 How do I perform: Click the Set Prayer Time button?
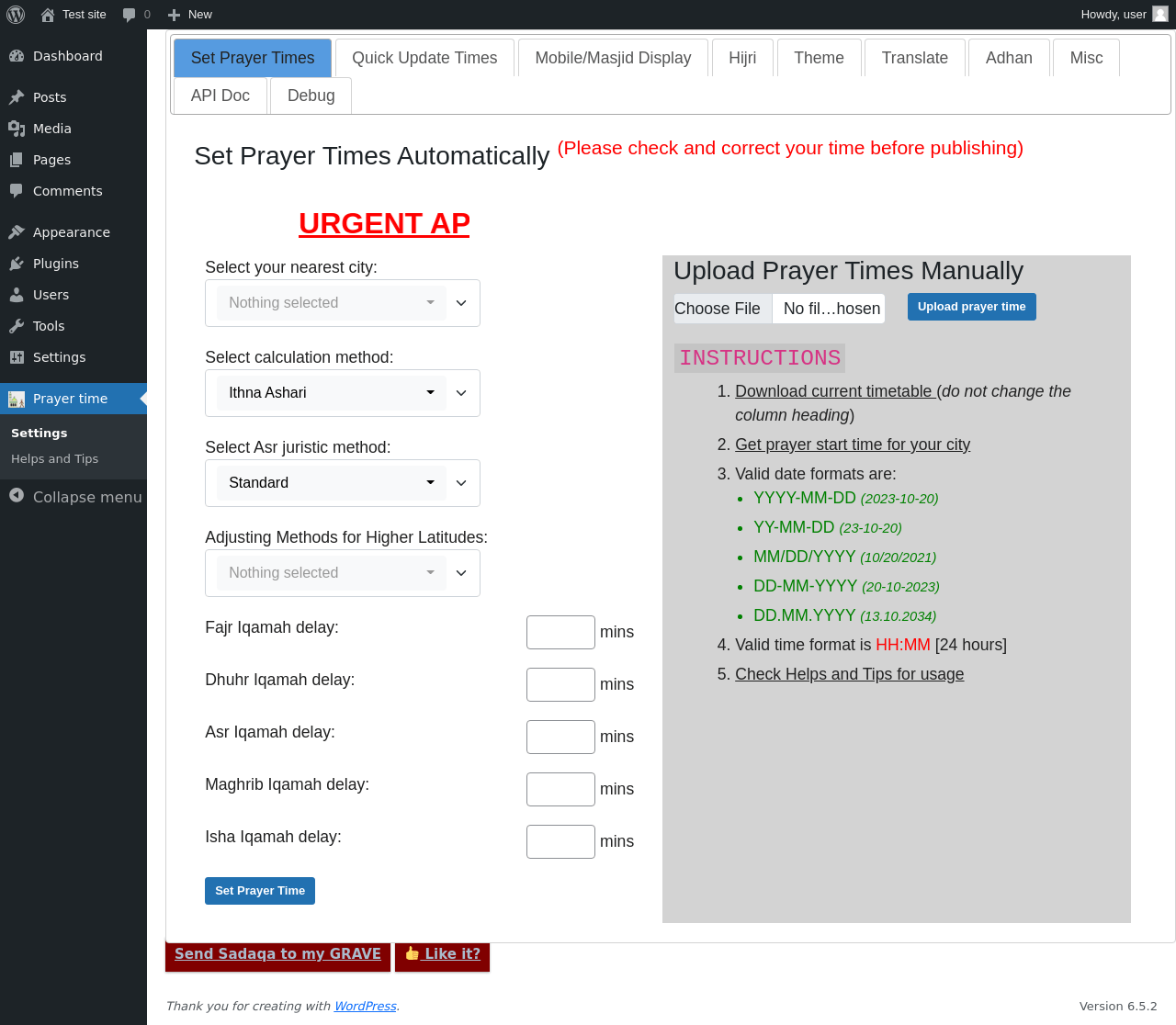tap(260, 891)
